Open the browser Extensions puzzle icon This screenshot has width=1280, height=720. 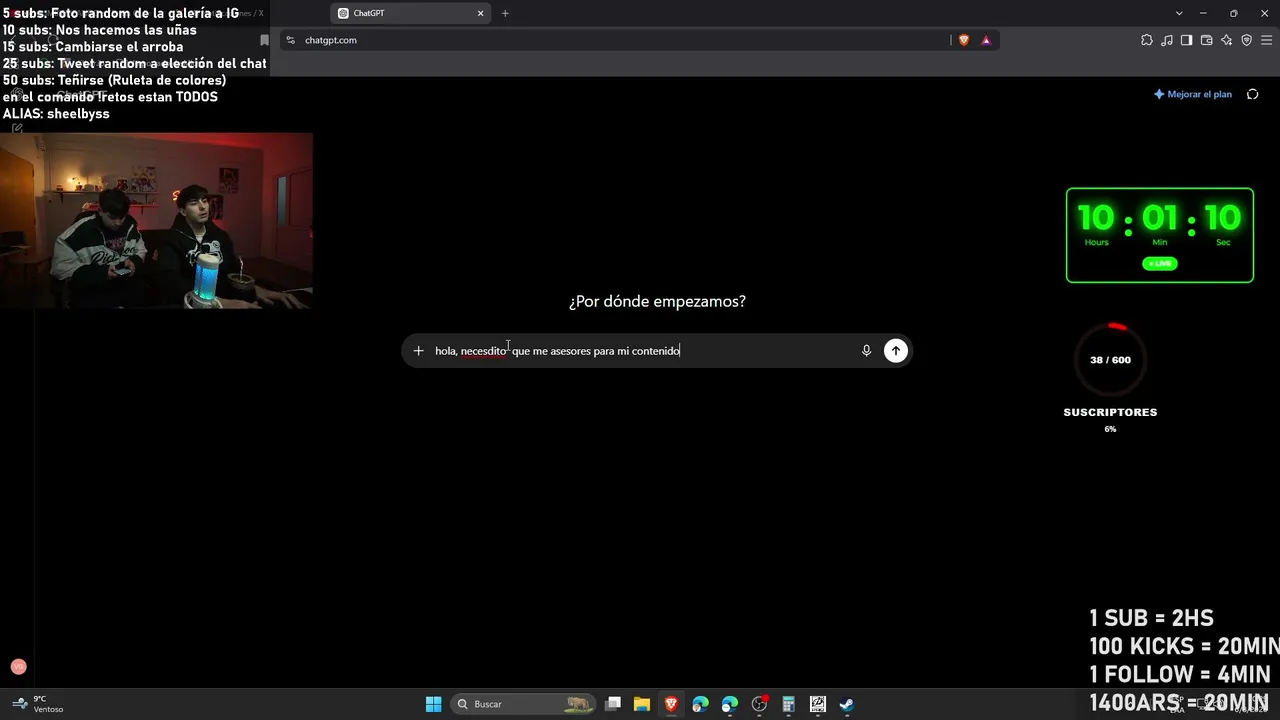coord(1146,40)
